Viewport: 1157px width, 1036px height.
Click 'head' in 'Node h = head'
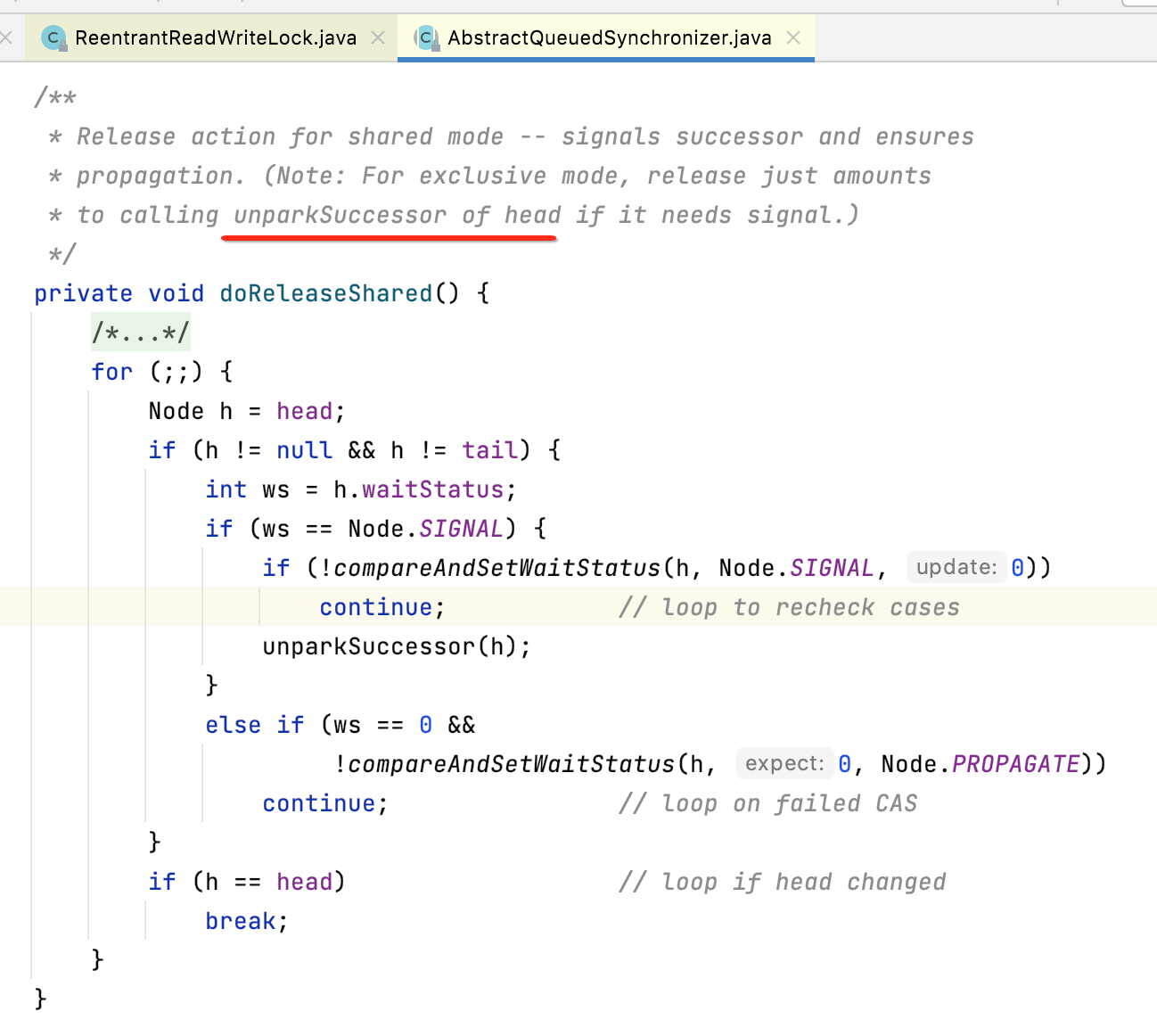tap(304, 411)
